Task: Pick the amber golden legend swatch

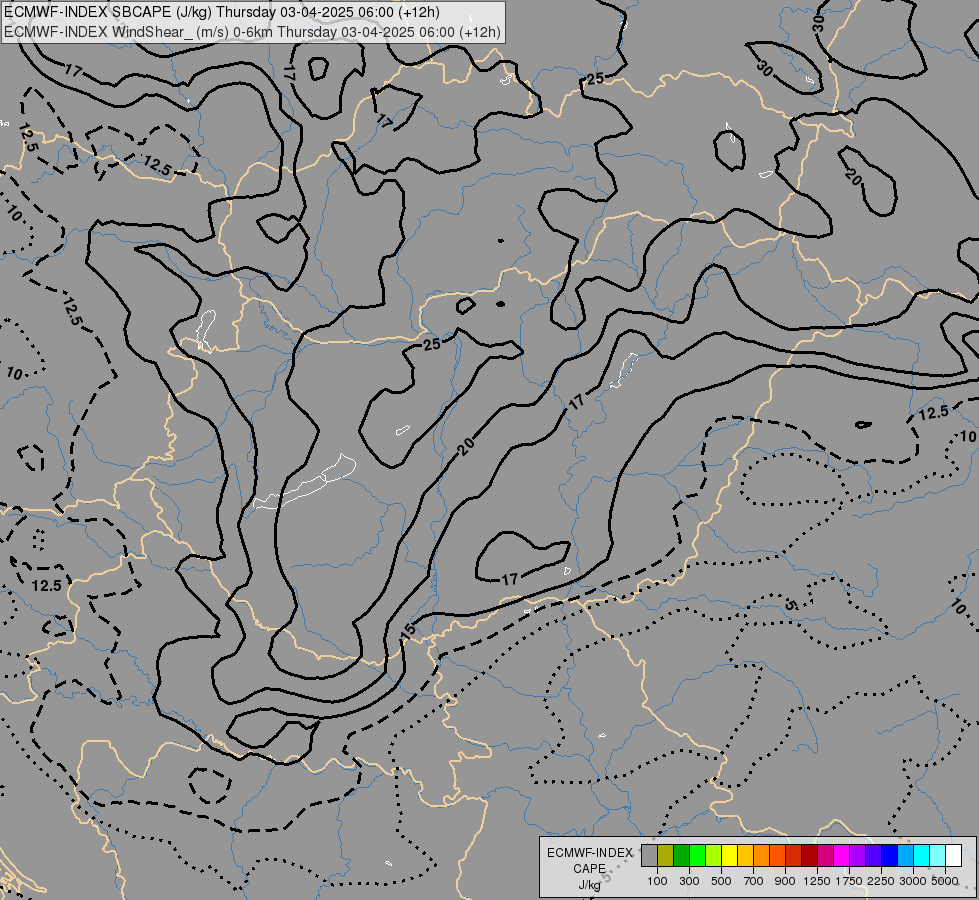Action: tap(745, 855)
